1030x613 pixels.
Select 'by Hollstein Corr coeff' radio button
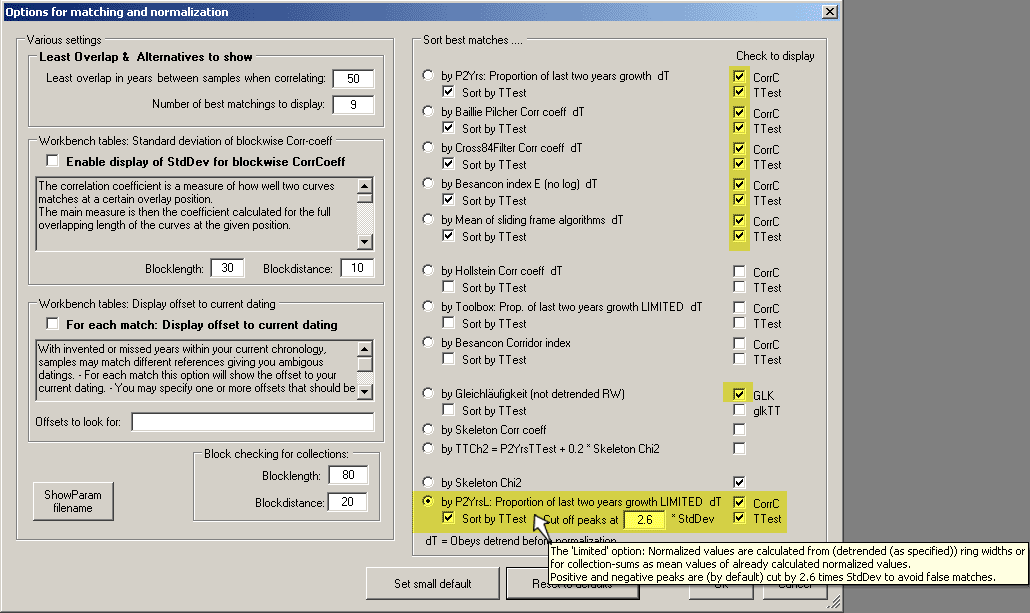[428, 270]
